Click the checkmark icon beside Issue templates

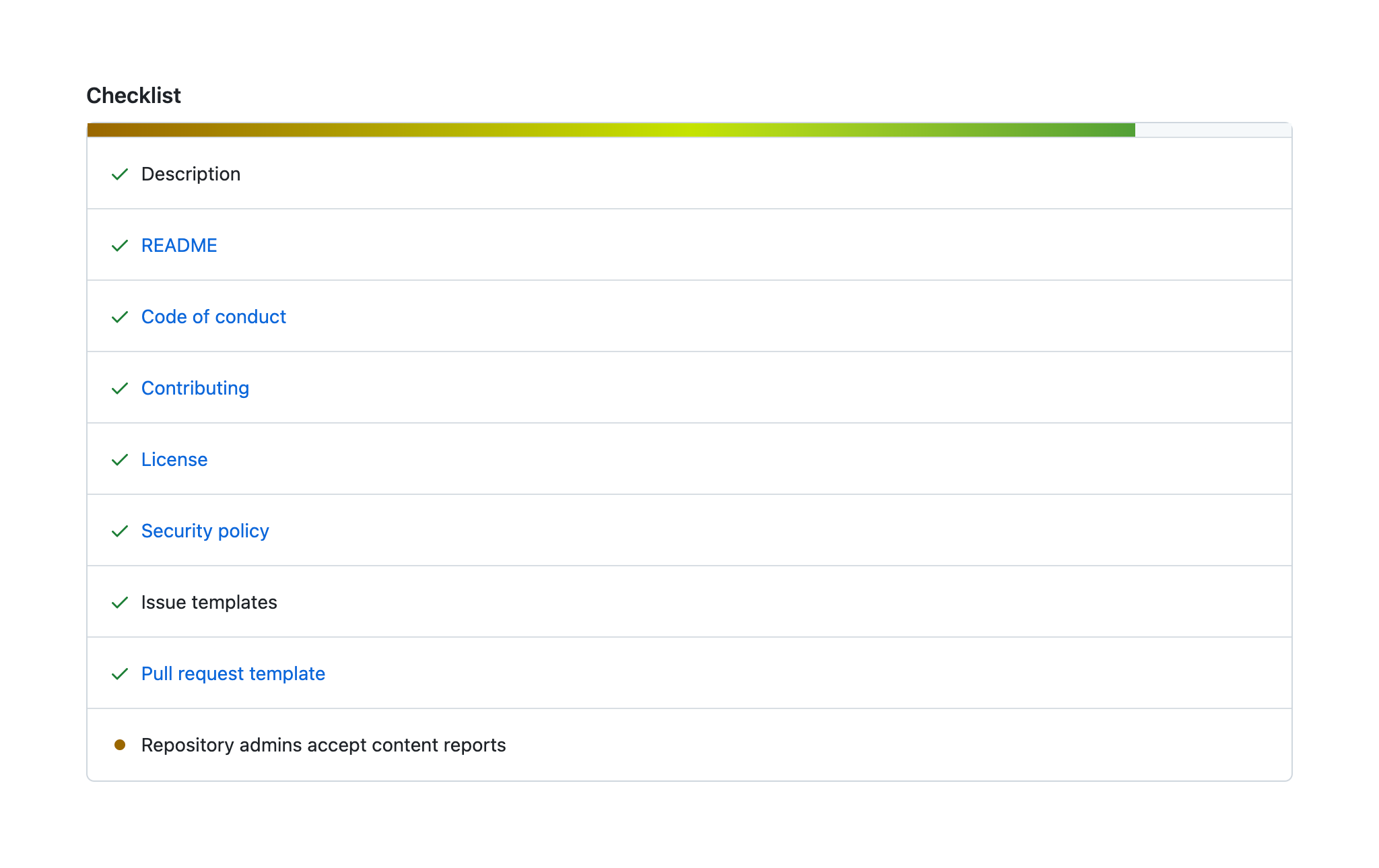[120, 603]
